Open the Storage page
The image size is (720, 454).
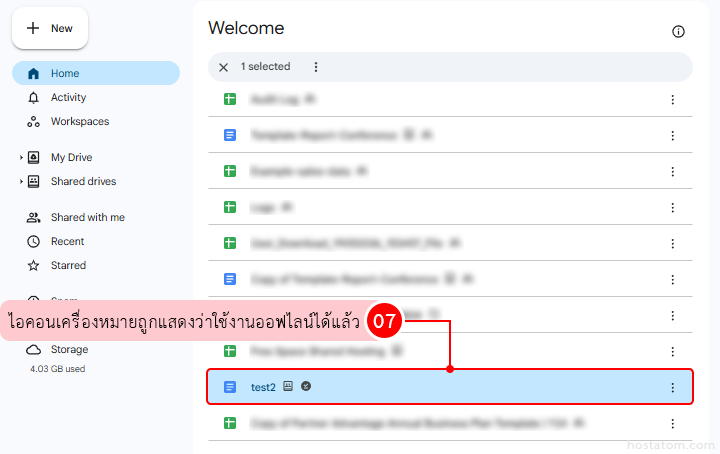pyautogui.click(x=69, y=349)
